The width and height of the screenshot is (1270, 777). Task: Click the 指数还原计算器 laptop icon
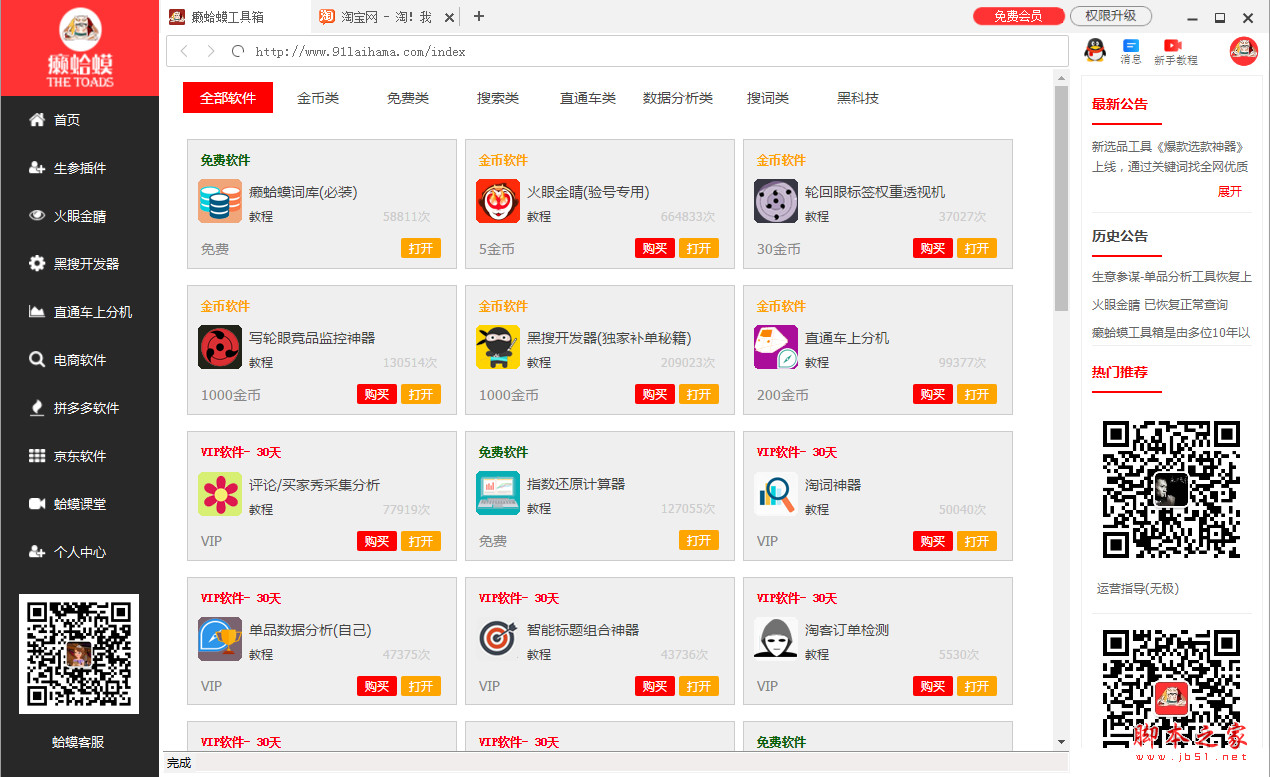498,493
